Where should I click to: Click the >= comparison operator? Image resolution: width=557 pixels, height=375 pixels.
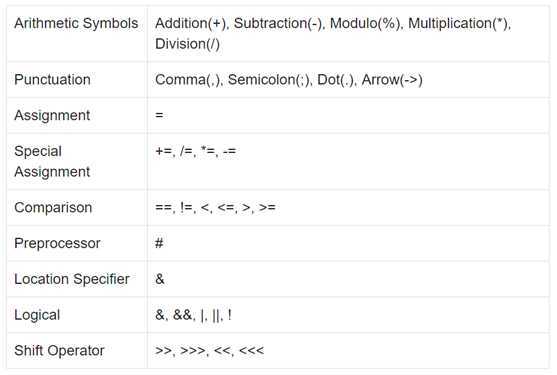(x=267, y=207)
